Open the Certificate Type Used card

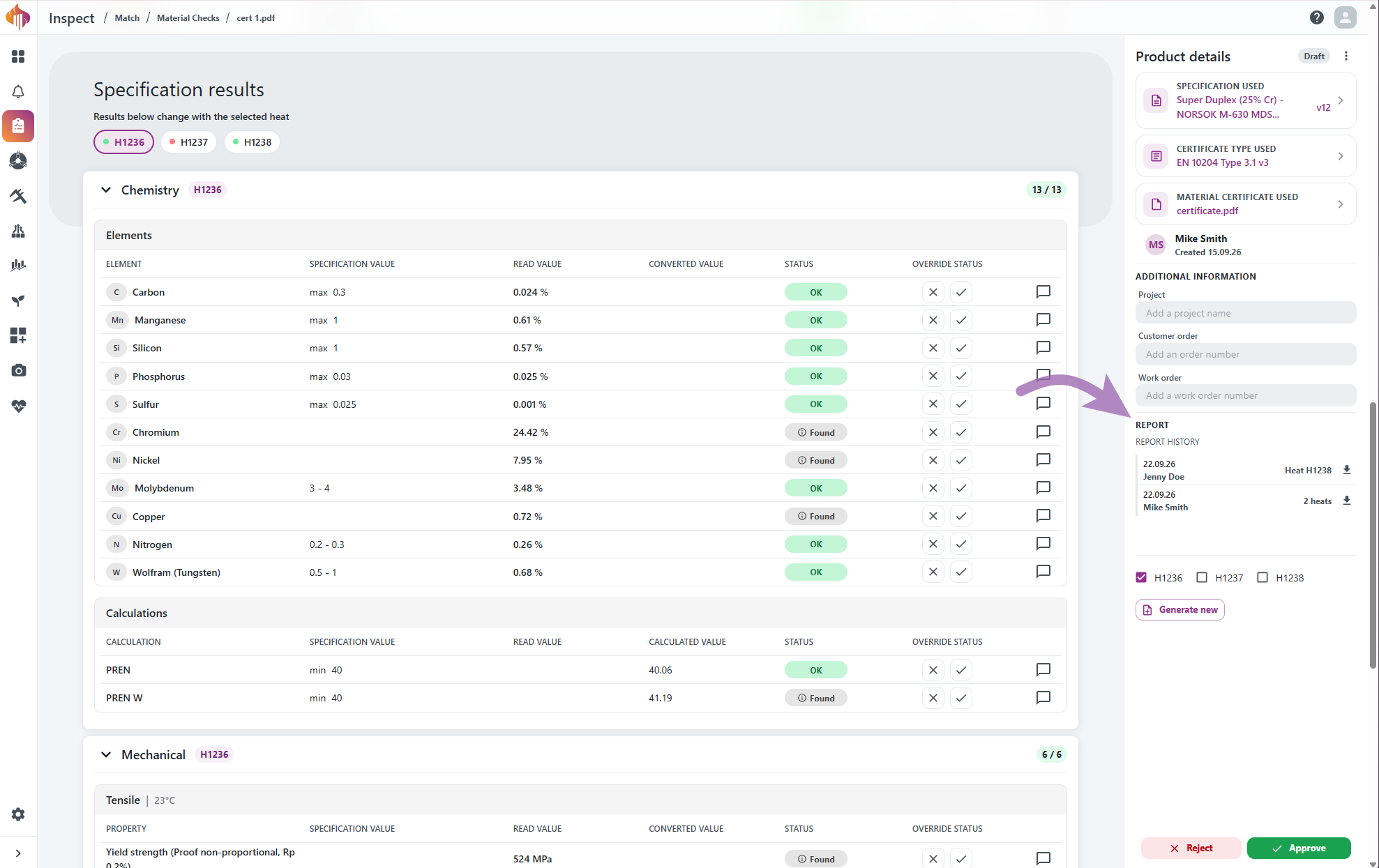1246,155
